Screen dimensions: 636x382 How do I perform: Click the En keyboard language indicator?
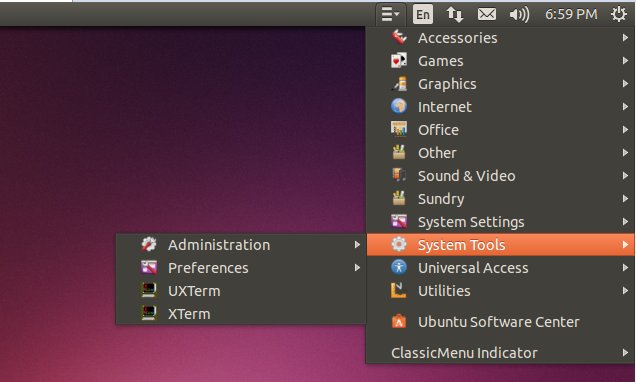coord(423,15)
